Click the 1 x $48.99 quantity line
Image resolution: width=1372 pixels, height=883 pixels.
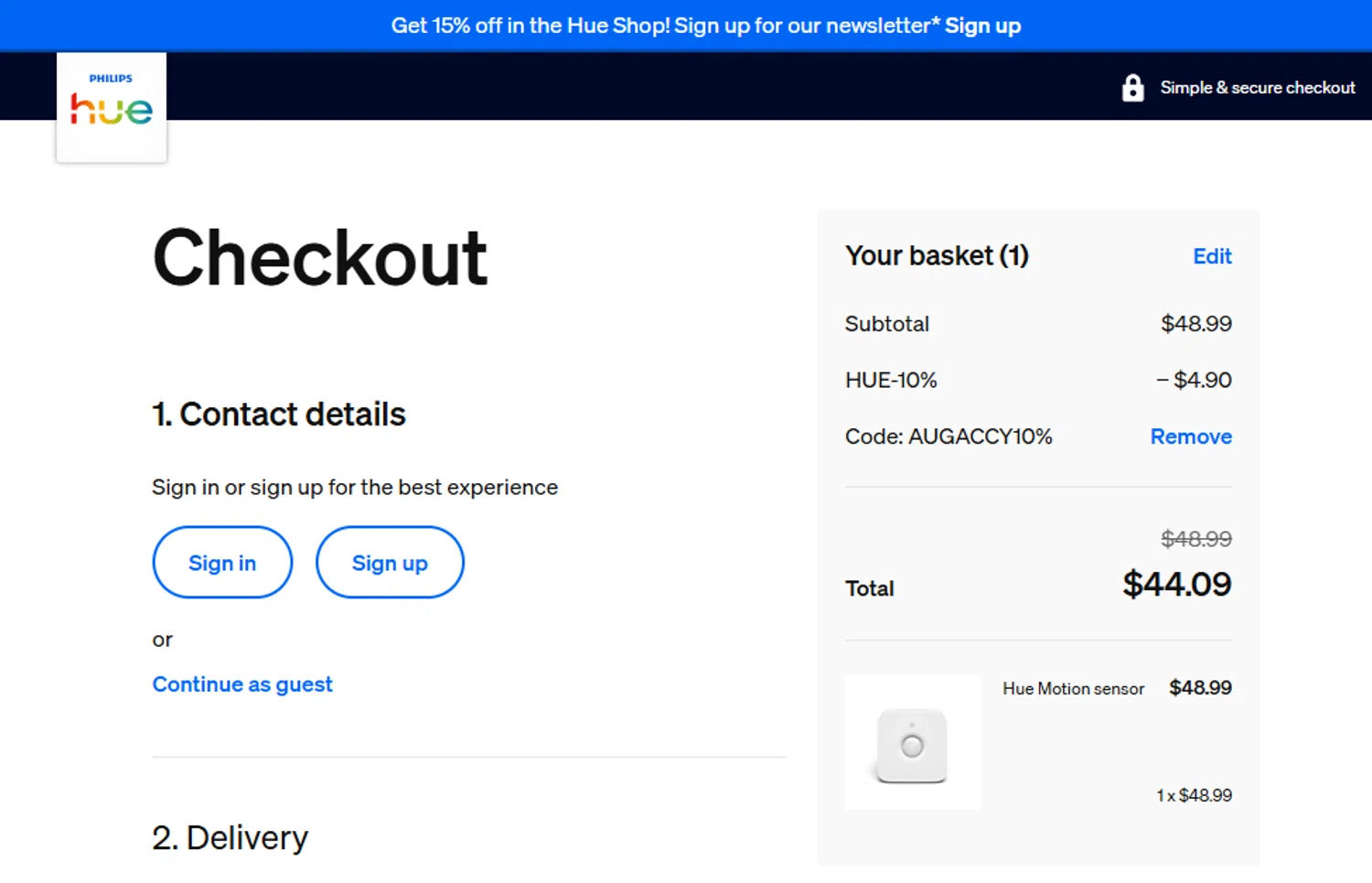coord(1194,795)
